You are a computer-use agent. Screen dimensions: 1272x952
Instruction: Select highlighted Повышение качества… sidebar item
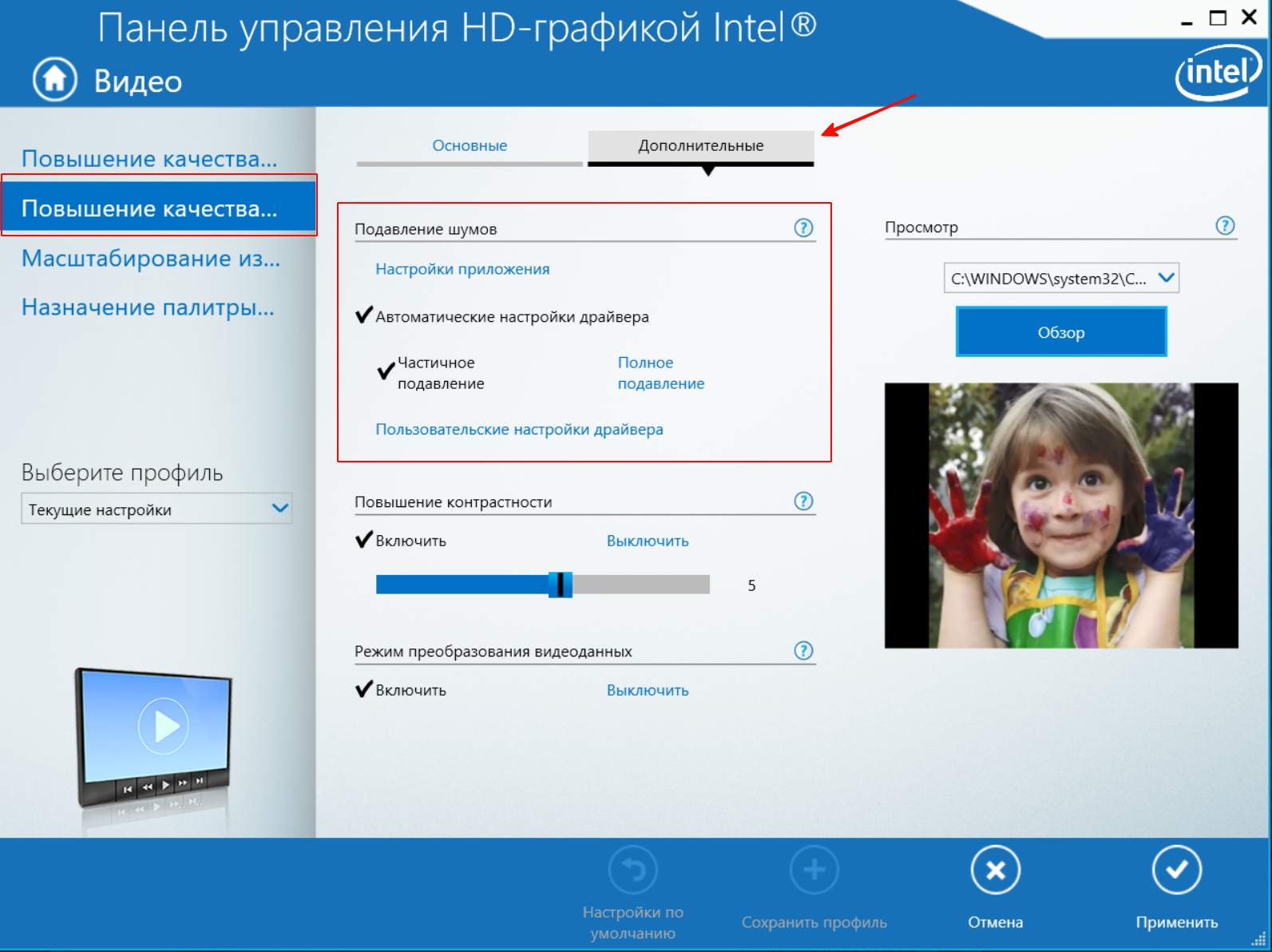click(158, 206)
